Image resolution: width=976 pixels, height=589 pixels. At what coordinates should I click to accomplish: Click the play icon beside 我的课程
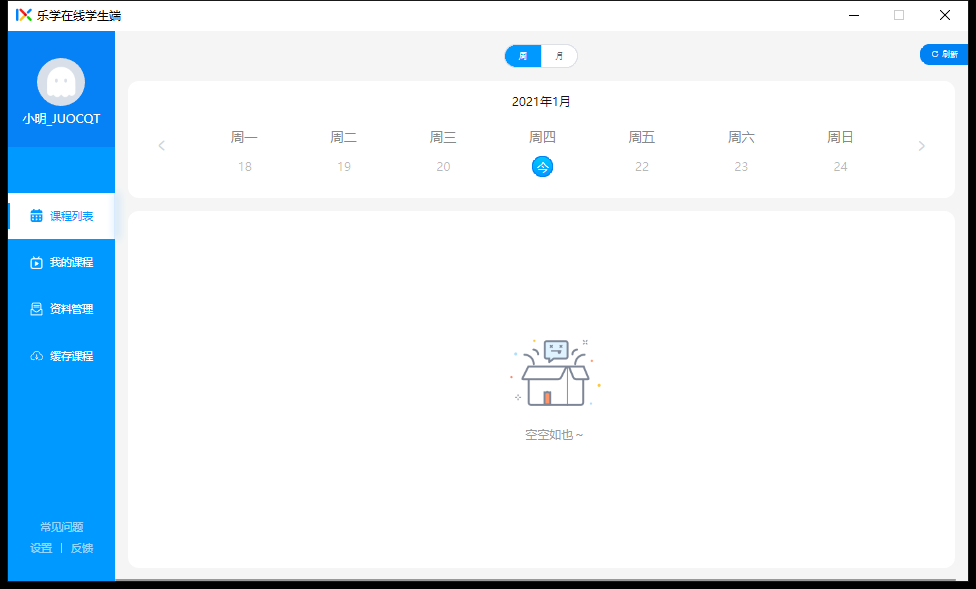coord(37,263)
